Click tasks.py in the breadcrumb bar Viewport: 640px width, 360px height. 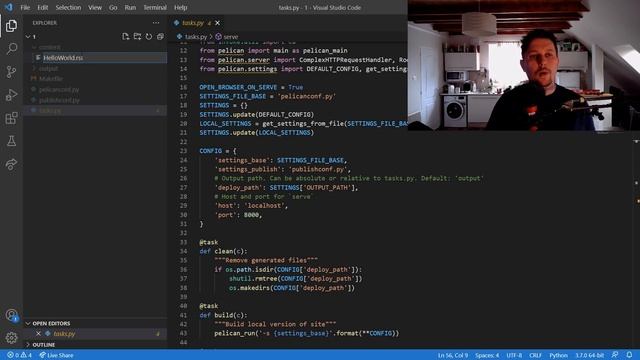point(196,37)
